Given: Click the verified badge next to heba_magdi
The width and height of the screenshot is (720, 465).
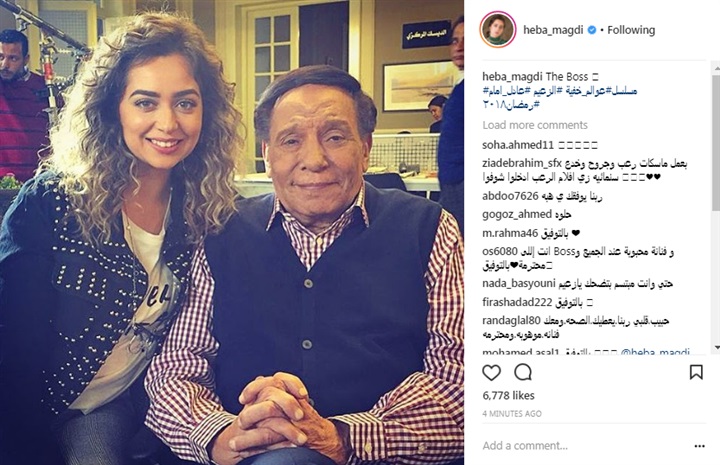Looking at the screenshot, I should [x=592, y=30].
